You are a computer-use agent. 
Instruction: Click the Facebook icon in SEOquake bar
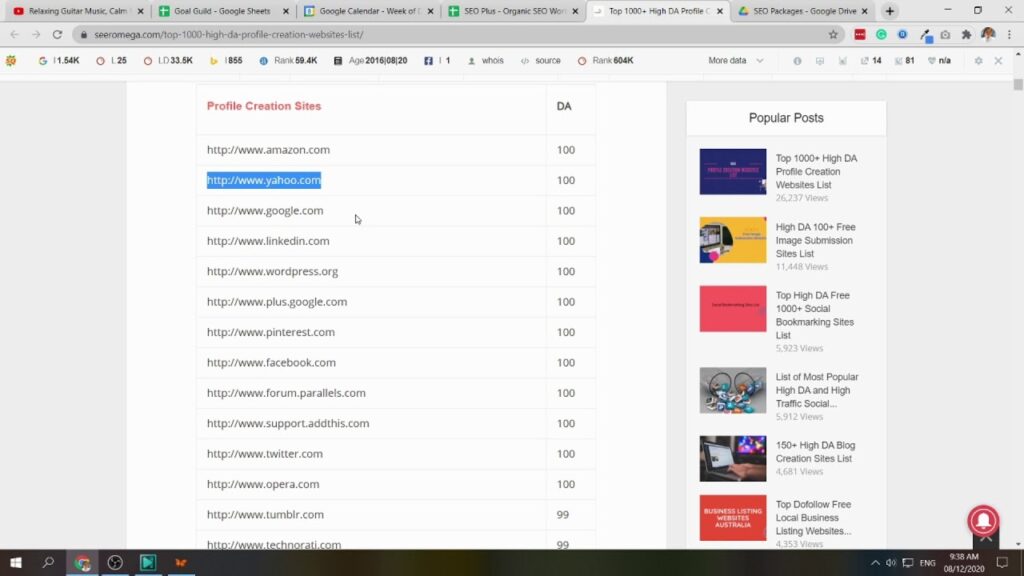click(x=428, y=61)
